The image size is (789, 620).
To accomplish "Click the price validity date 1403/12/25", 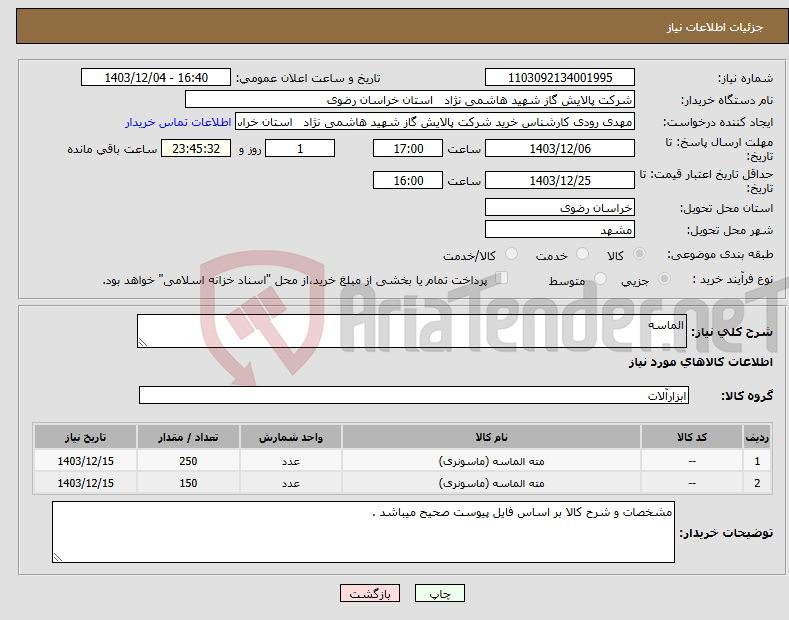I will pos(560,180).
